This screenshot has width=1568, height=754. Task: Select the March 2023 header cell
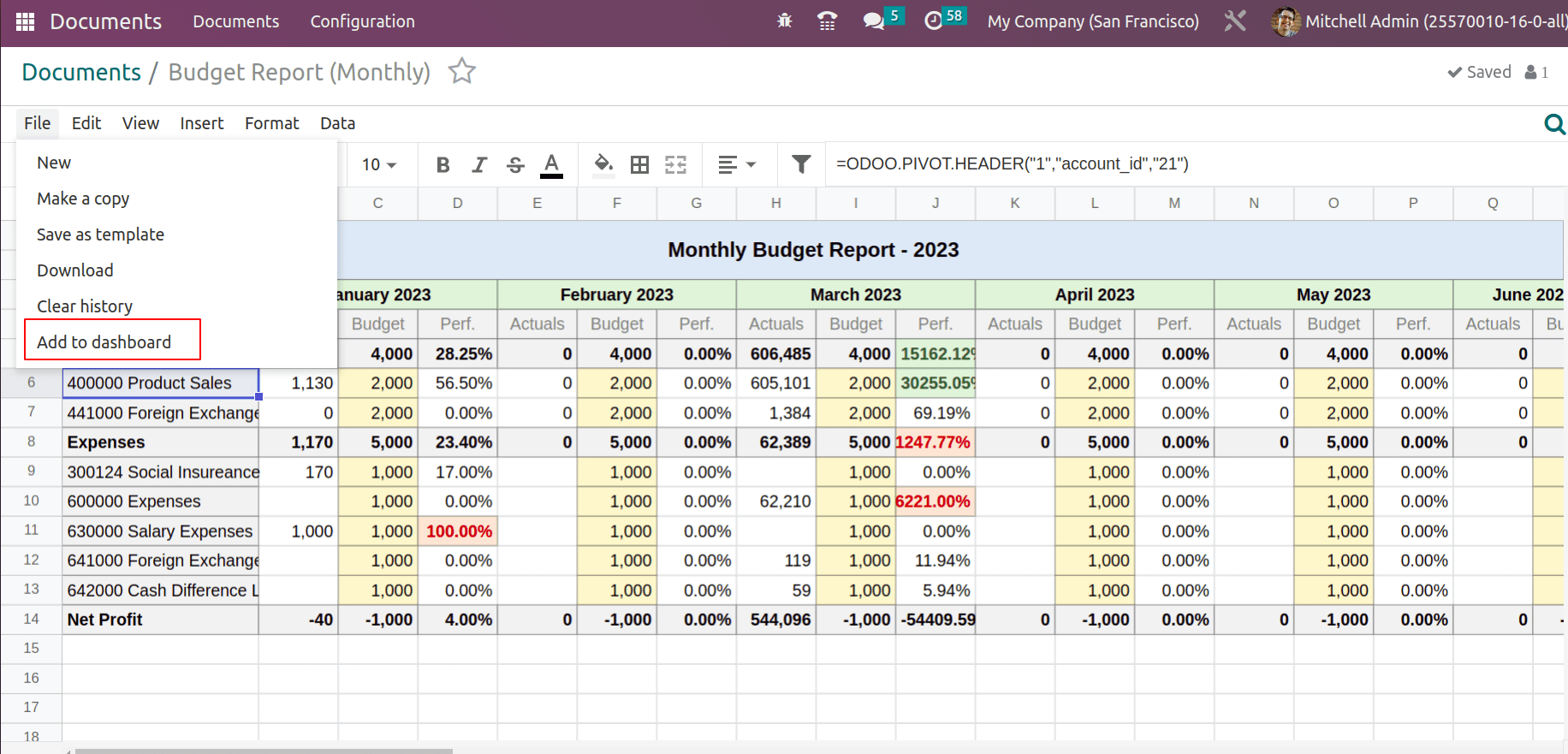pyautogui.click(x=856, y=294)
